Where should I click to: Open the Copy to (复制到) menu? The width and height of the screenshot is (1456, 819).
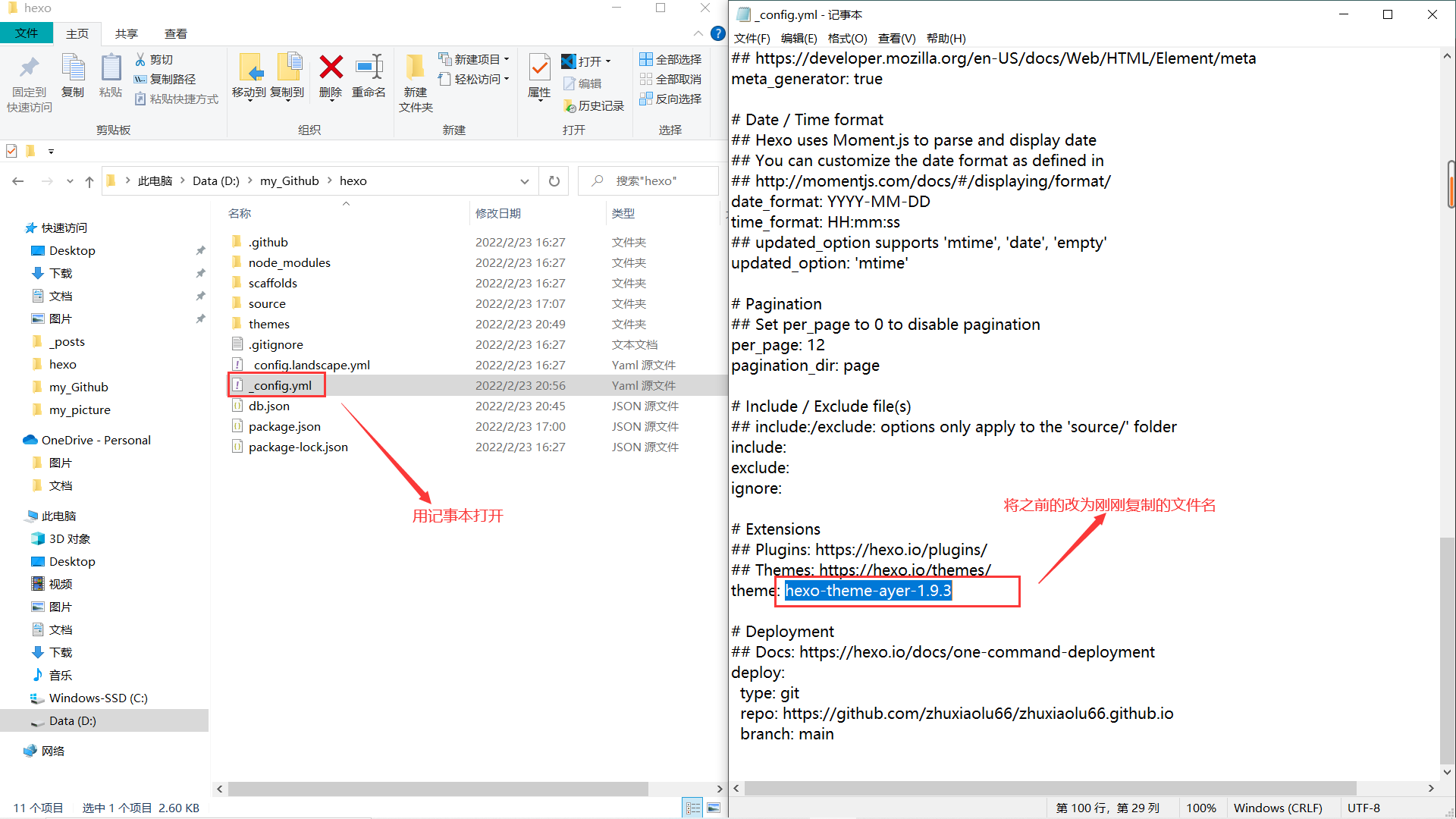tap(287, 76)
